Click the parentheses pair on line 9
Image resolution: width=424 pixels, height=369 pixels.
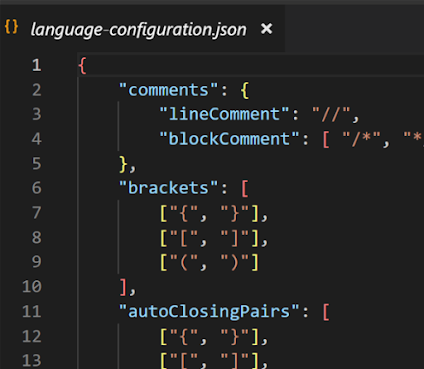tap(209, 262)
